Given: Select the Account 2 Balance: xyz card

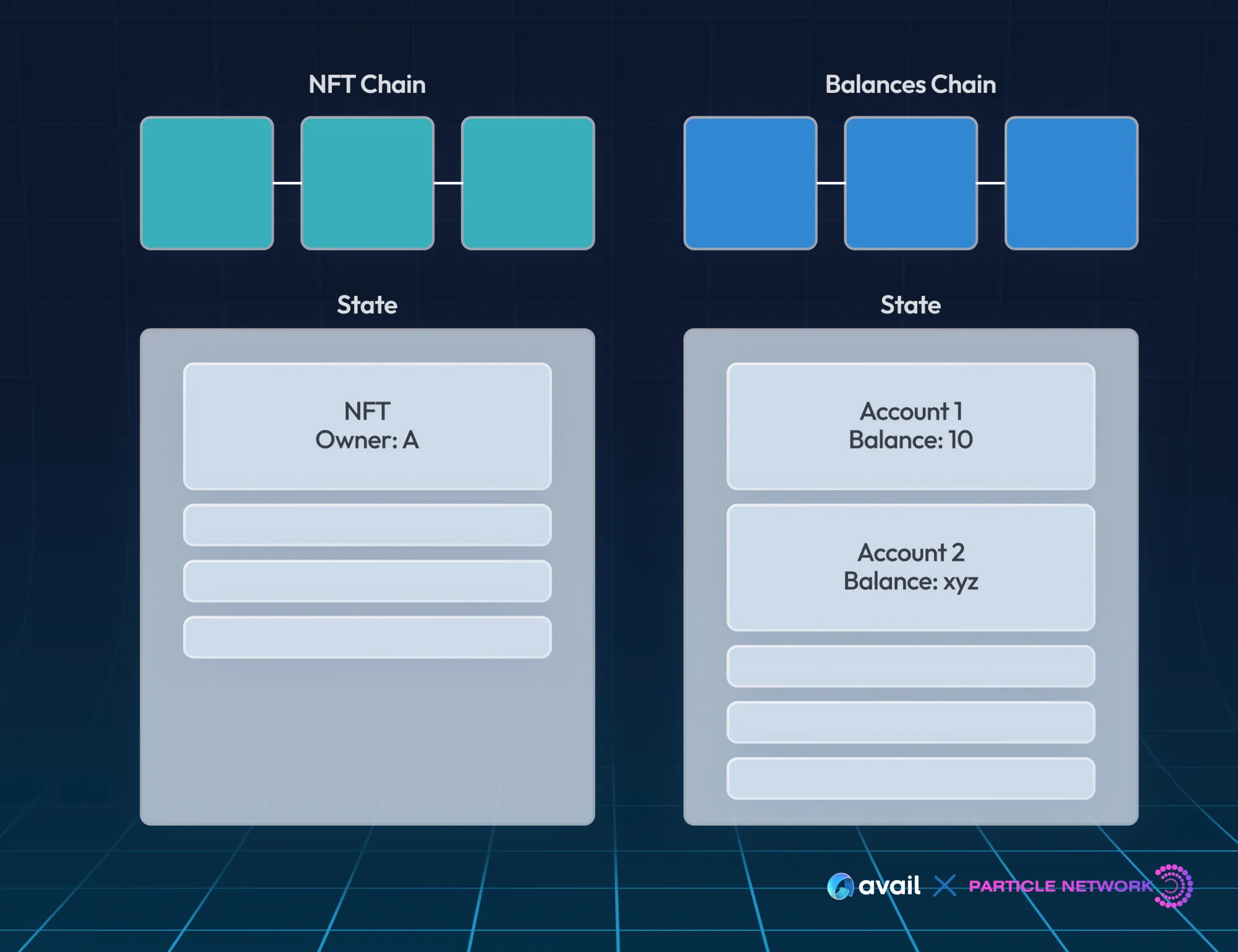Looking at the screenshot, I should [911, 567].
